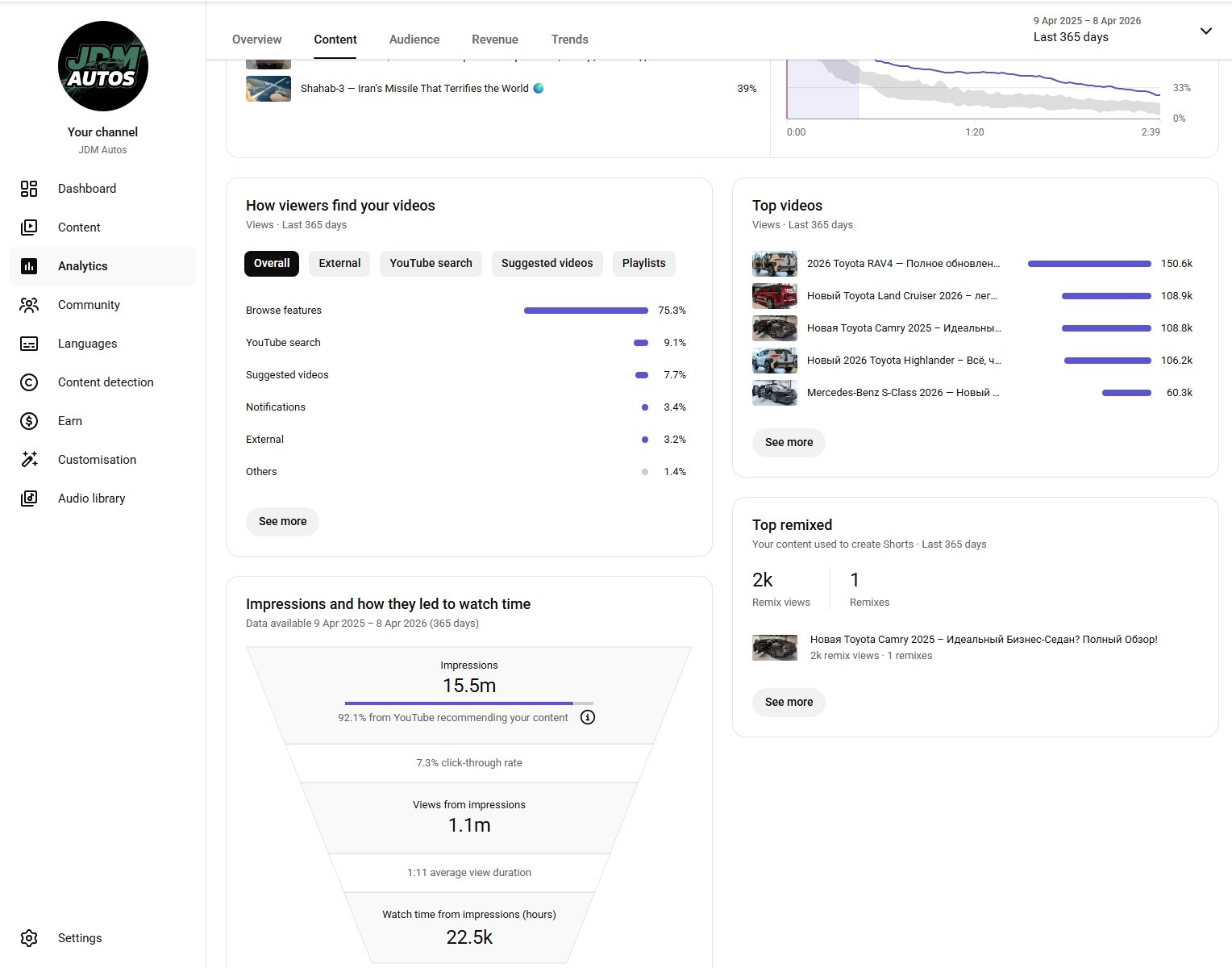
Task: Click the impressions info circle icon
Action: (588, 717)
